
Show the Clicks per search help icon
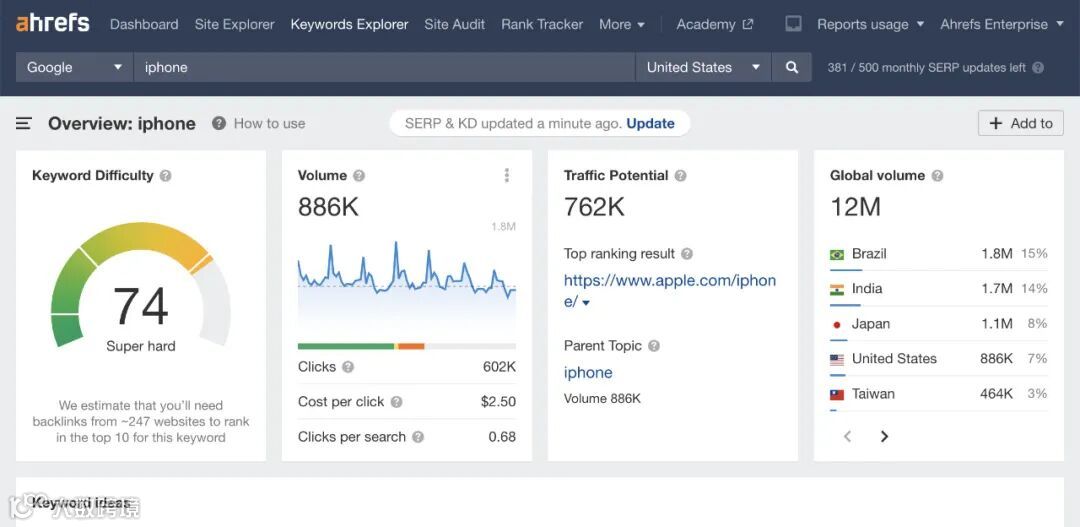[418, 437]
